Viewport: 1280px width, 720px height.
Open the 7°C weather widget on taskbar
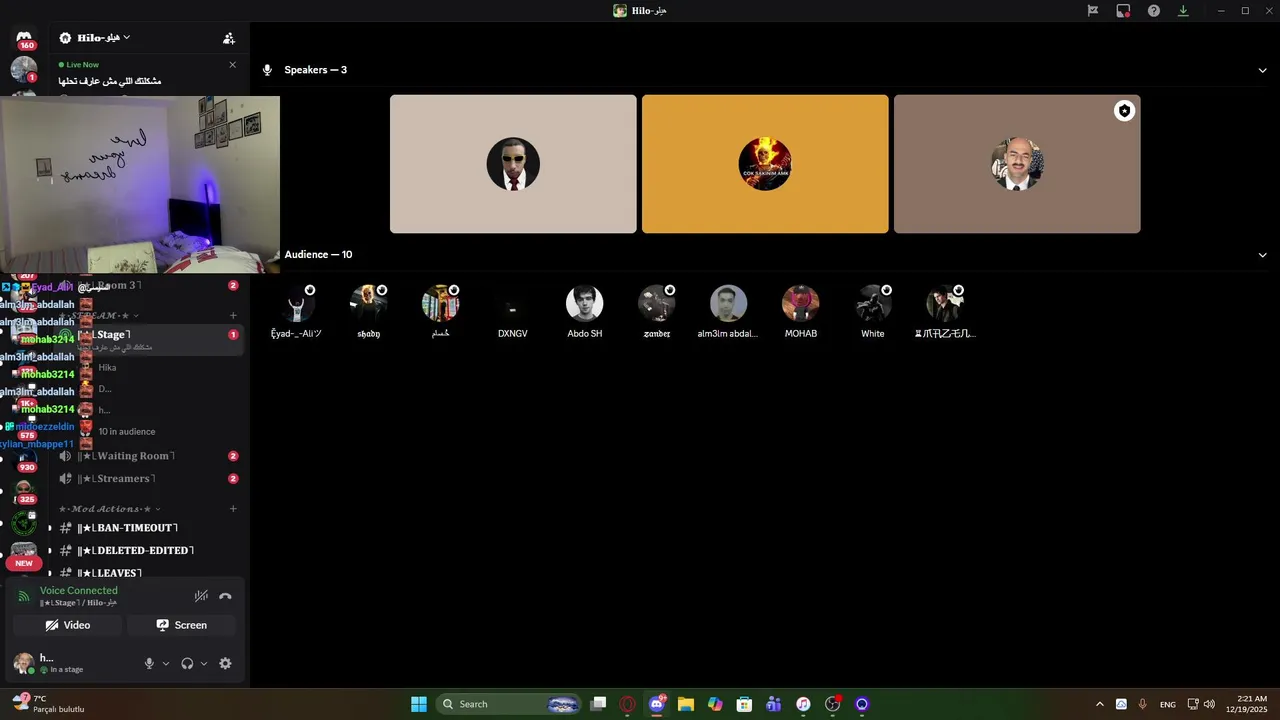(48, 704)
